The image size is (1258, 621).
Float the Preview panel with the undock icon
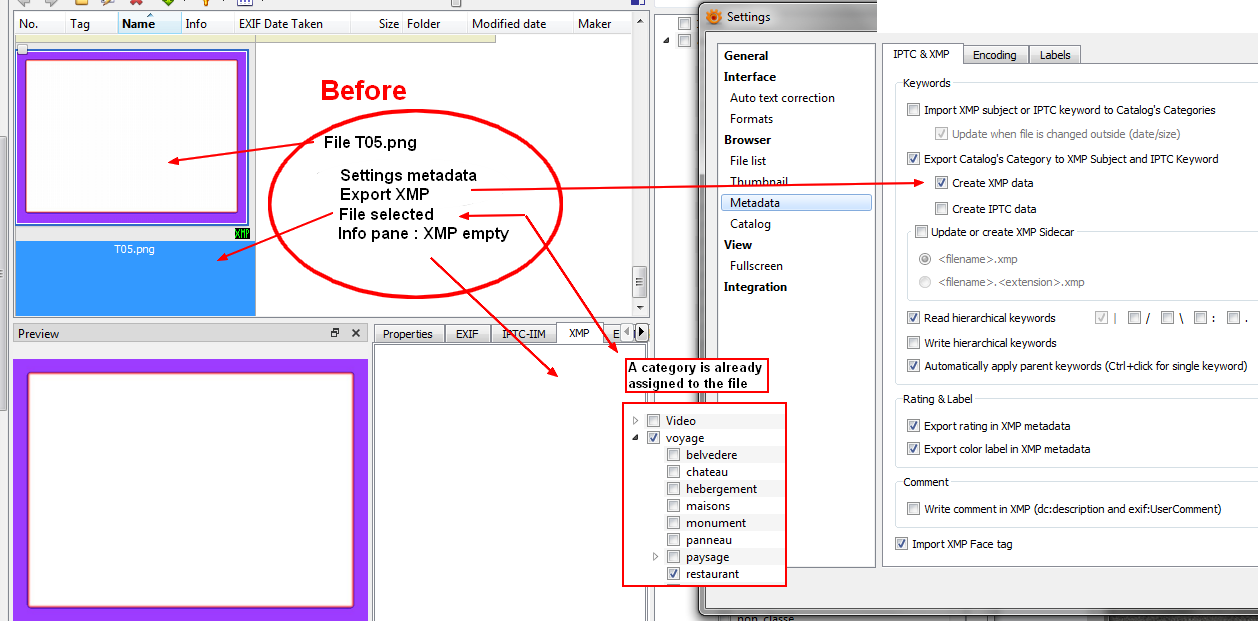click(336, 333)
